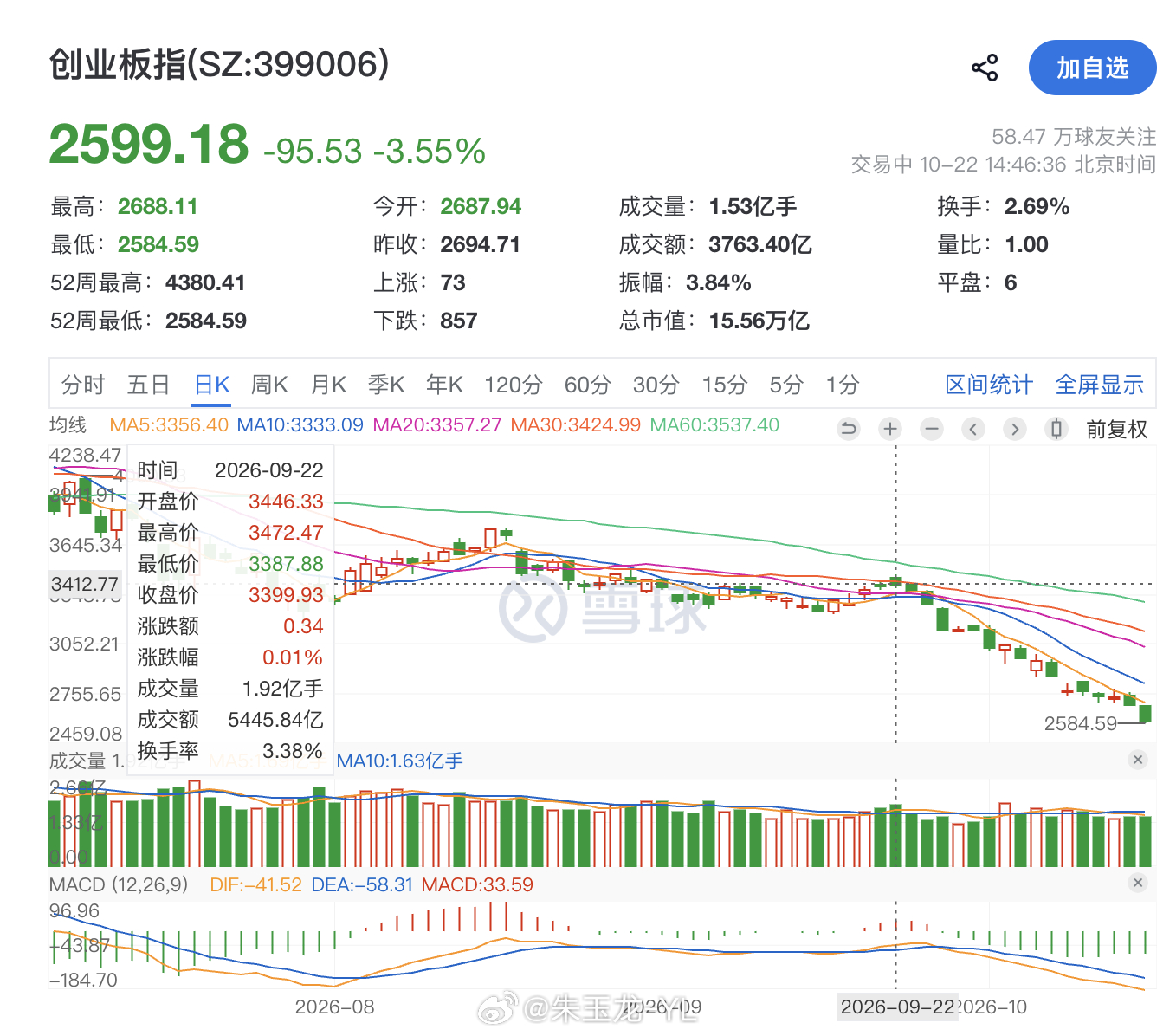Zoom in chart with plus icon
This screenshot has width=1176, height=1036.
pyautogui.click(x=890, y=428)
